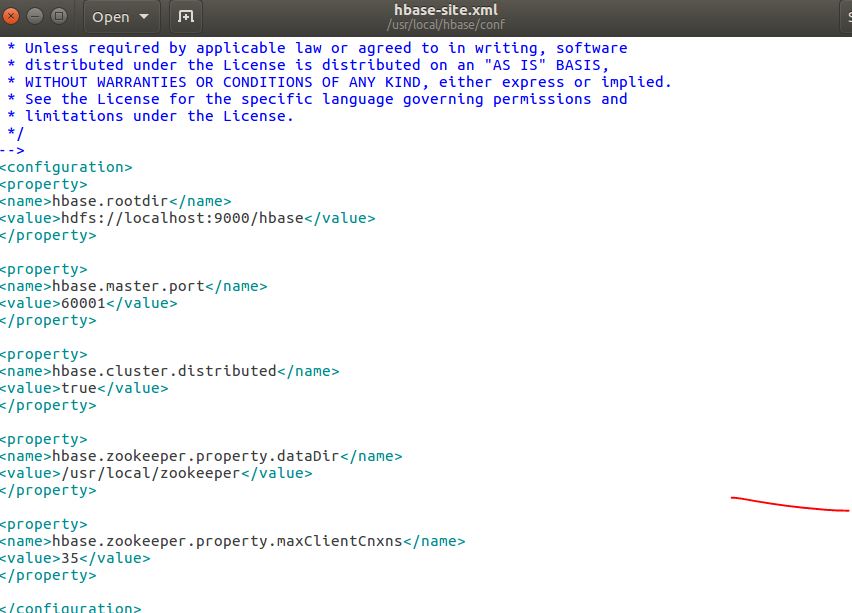
Task: Click the */ comment terminator line
Action: click(16, 133)
